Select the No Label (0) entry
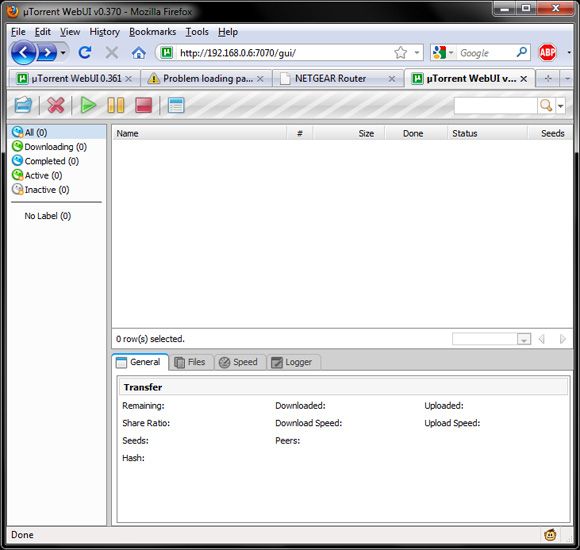Image resolution: width=580 pixels, height=550 pixels. click(x=47, y=216)
